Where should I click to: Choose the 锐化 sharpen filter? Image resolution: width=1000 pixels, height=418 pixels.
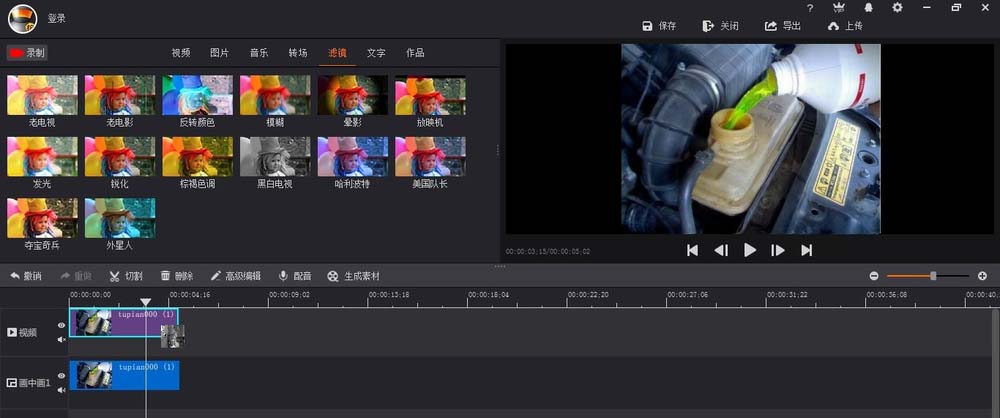pos(120,156)
